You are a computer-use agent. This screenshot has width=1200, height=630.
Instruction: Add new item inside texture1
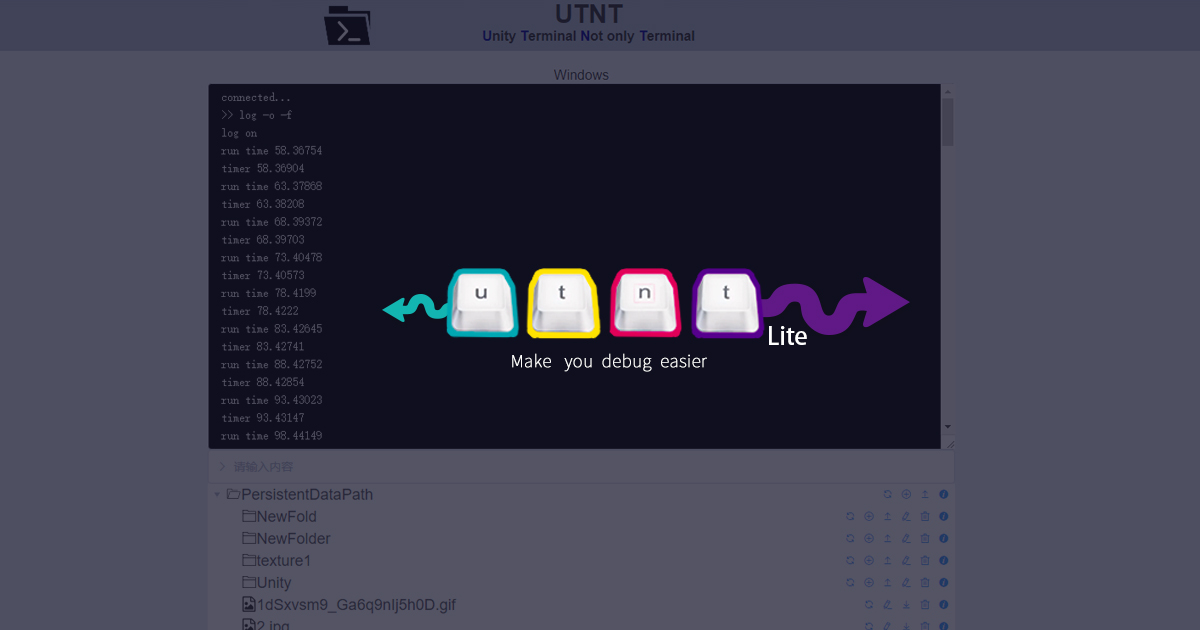click(869, 560)
